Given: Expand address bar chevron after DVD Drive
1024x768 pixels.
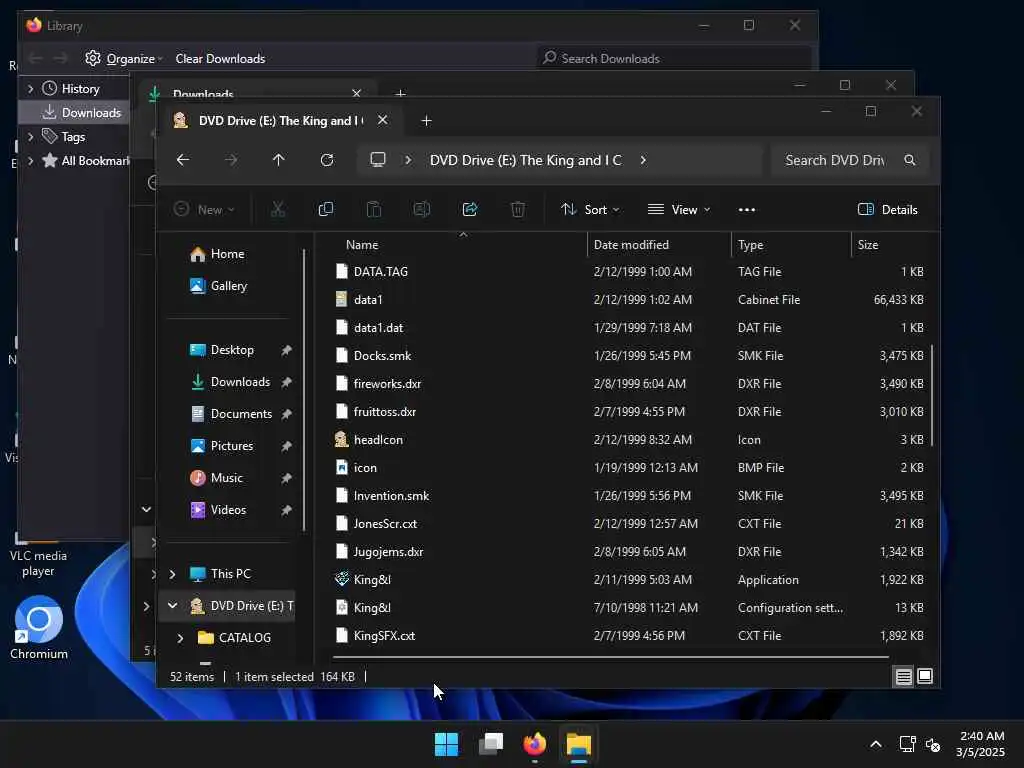Looking at the screenshot, I should 643,160.
